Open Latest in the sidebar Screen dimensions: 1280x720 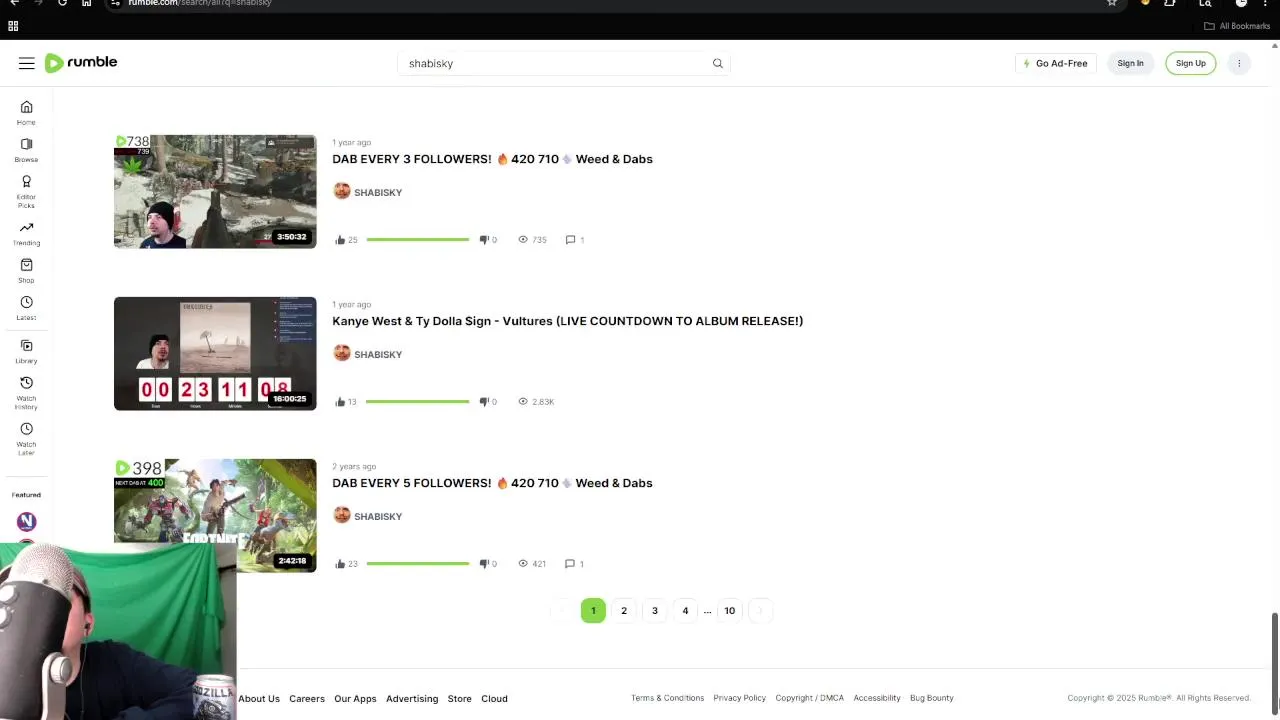pyautogui.click(x=26, y=308)
